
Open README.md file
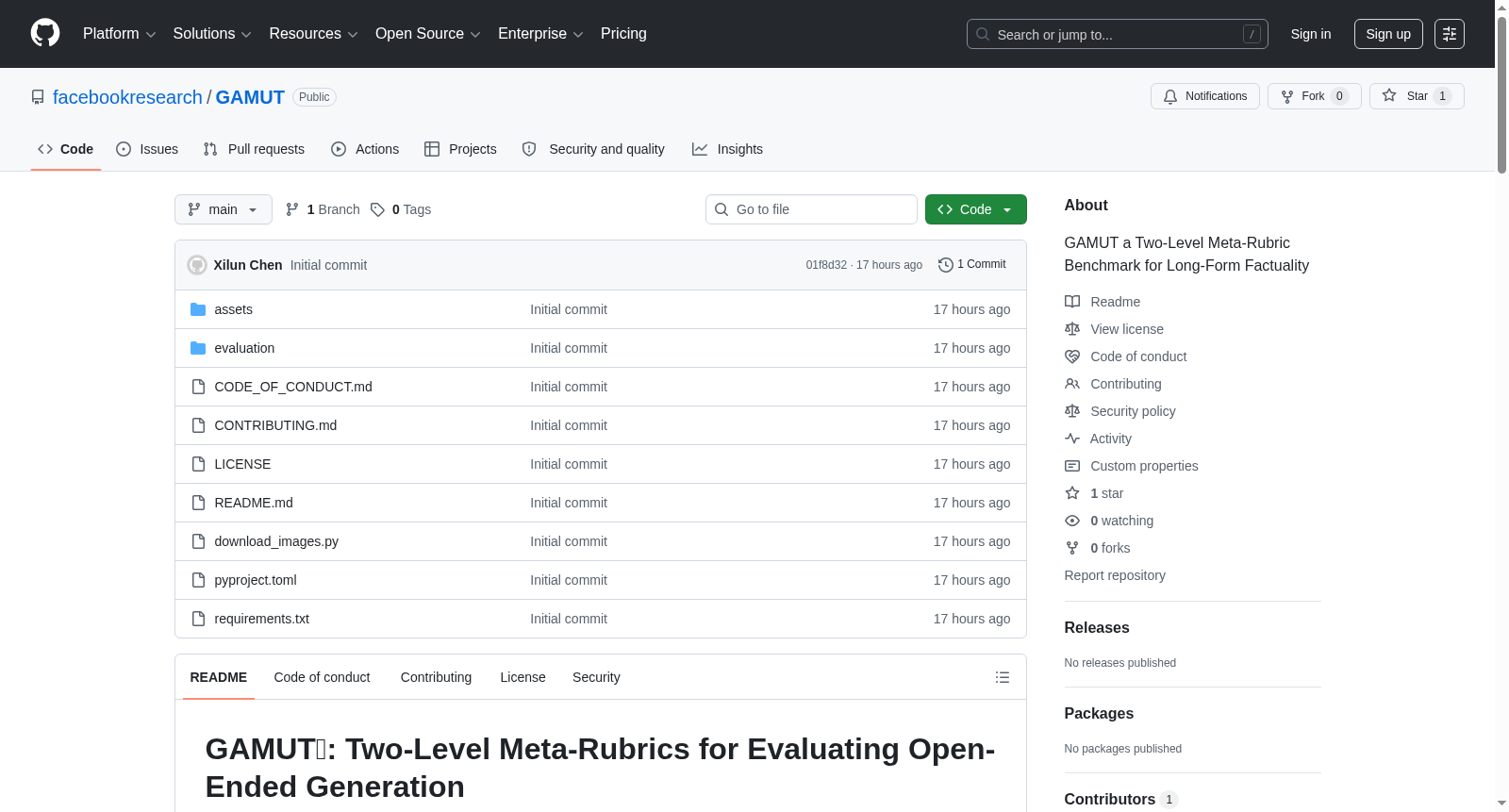[x=254, y=503]
